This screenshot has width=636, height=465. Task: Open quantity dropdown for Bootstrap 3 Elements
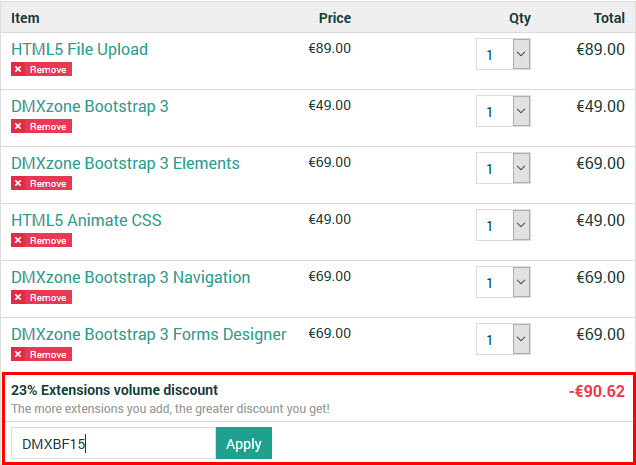pos(503,168)
